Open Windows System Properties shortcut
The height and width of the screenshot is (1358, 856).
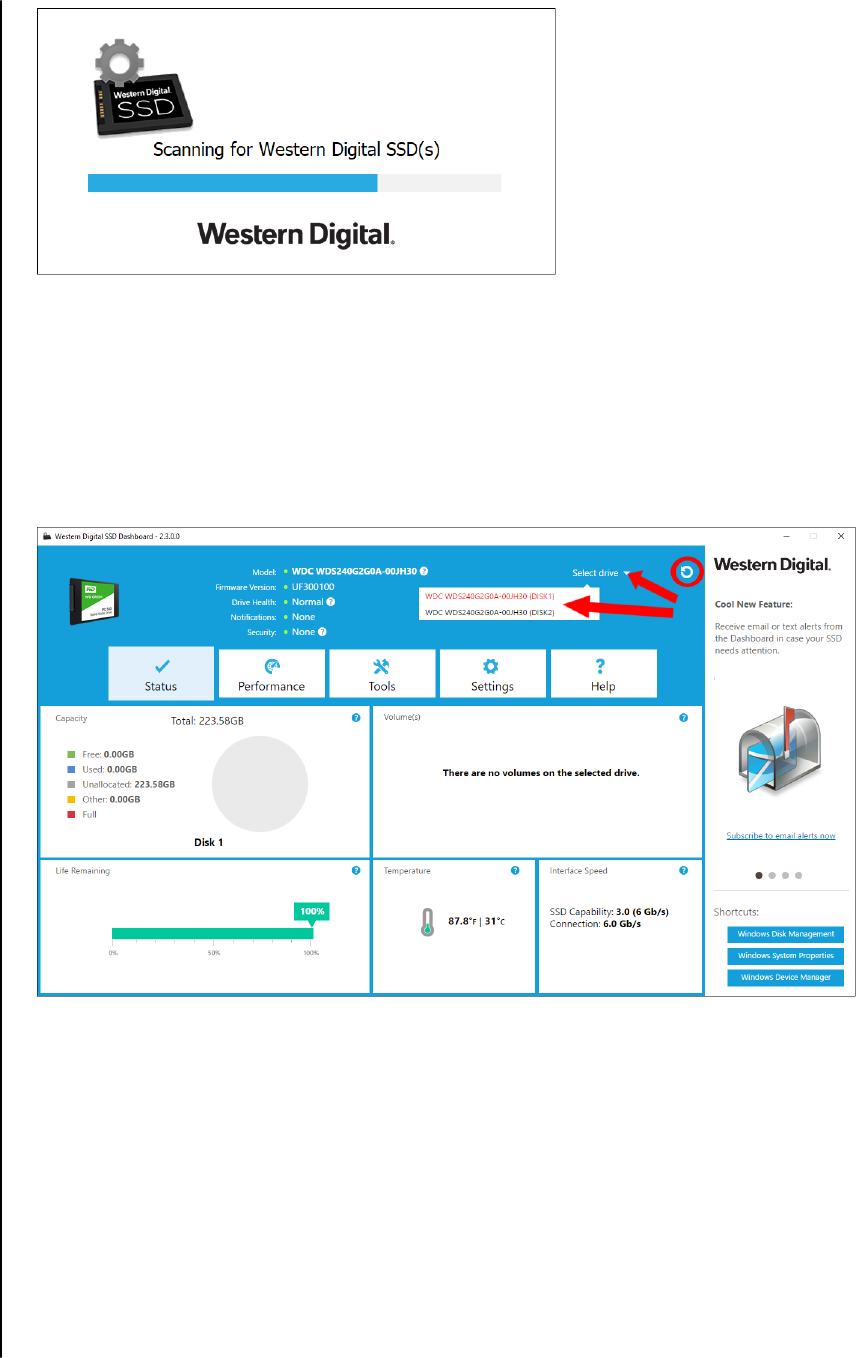coord(785,956)
